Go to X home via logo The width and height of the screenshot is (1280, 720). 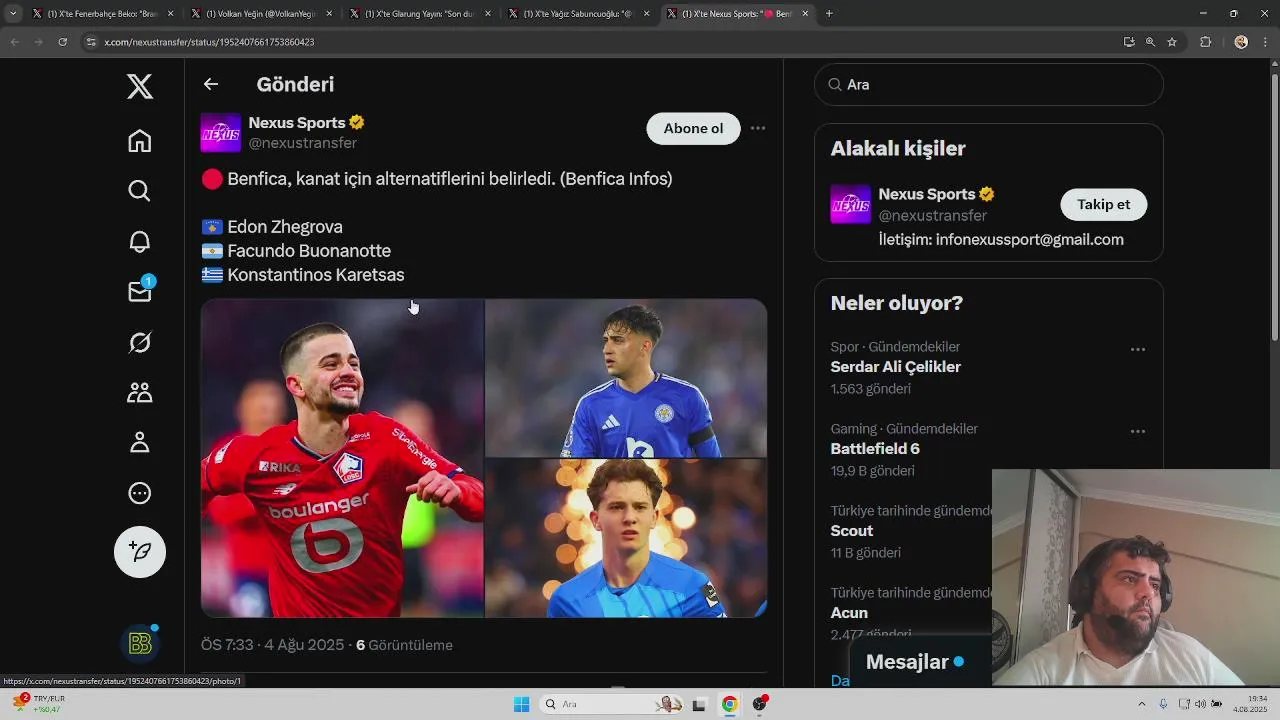click(x=140, y=86)
